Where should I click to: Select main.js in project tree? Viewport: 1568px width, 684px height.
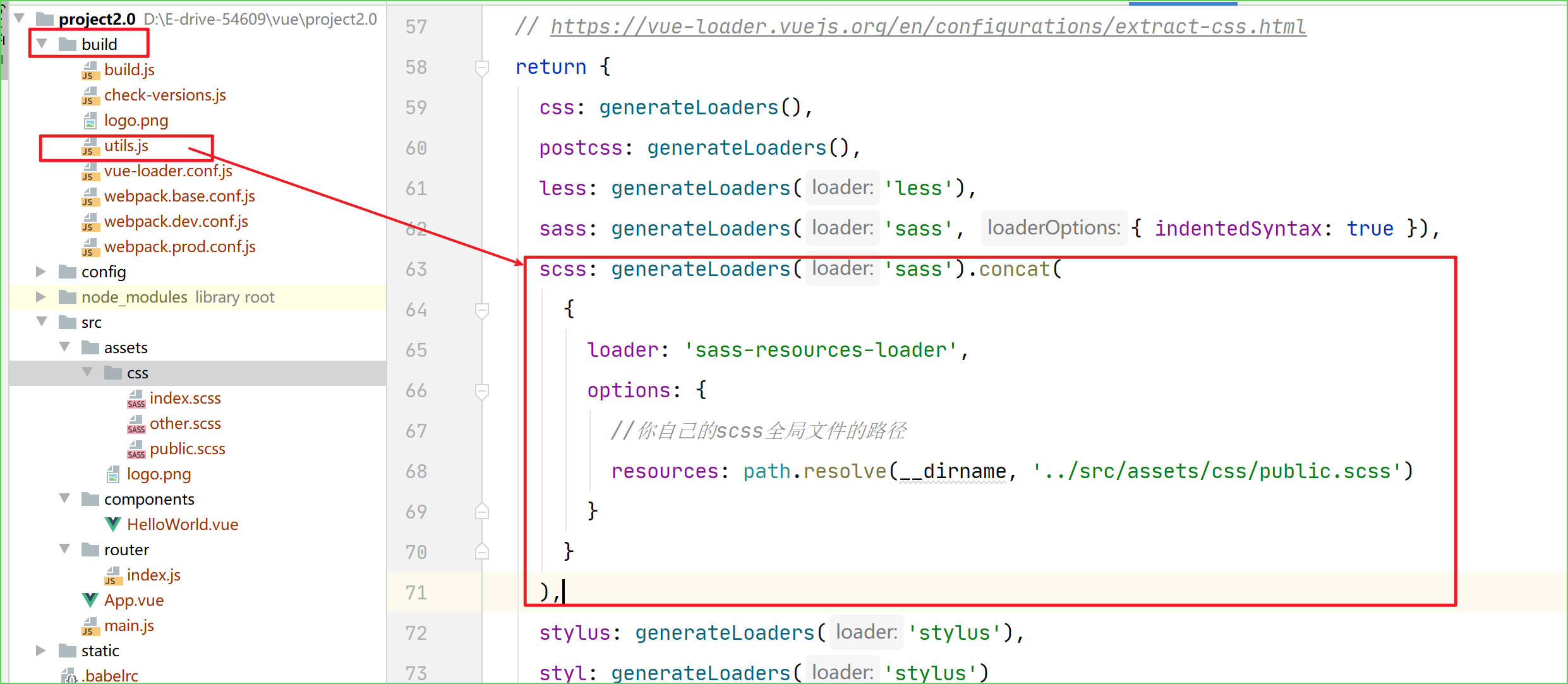point(129,625)
